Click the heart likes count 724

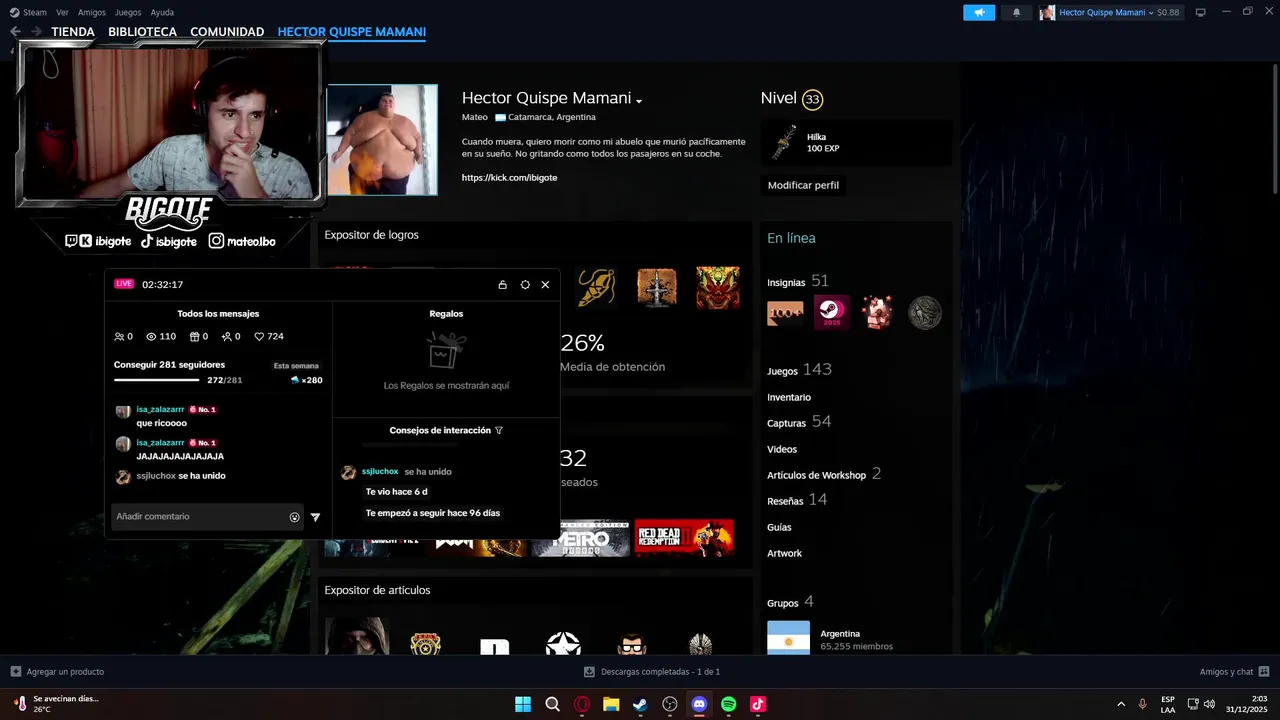click(x=269, y=337)
